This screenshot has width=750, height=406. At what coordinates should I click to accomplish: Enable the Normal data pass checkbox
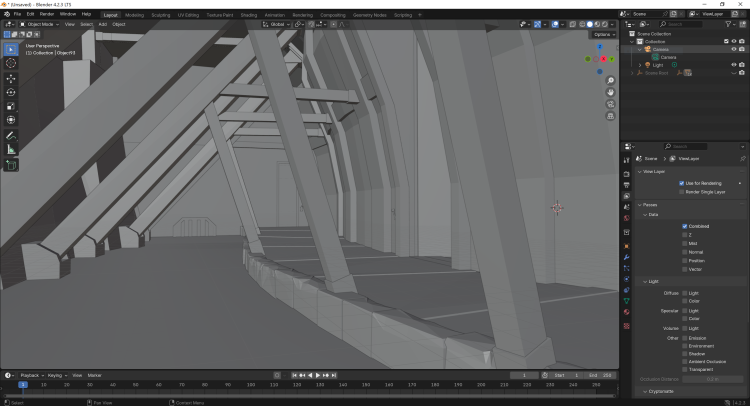coord(685,252)
